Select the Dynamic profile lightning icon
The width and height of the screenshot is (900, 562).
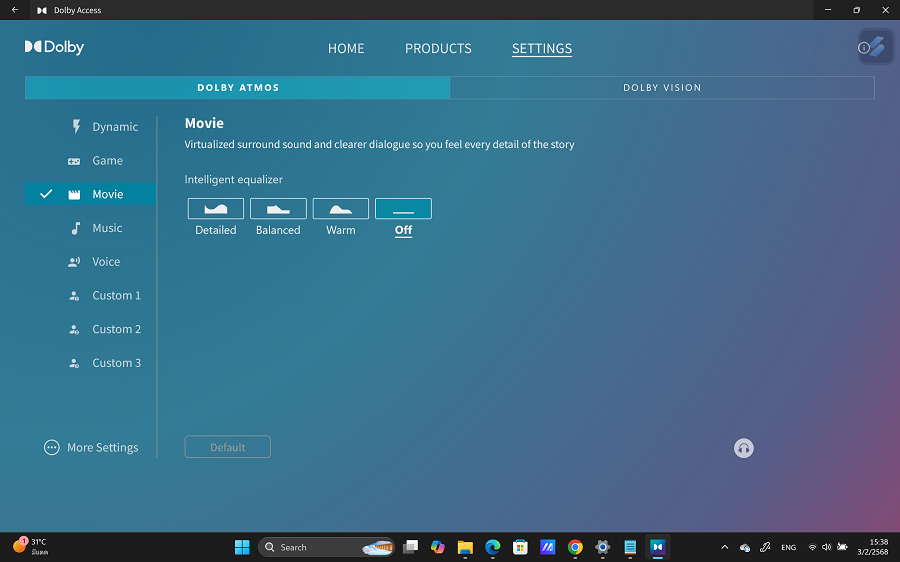(x=75, y=127)
